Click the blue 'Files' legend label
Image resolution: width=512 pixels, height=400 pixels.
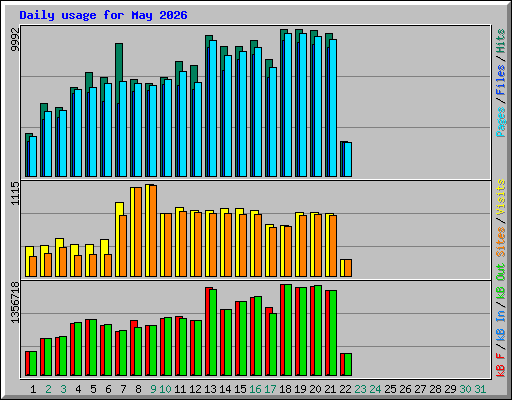(501, 80)
